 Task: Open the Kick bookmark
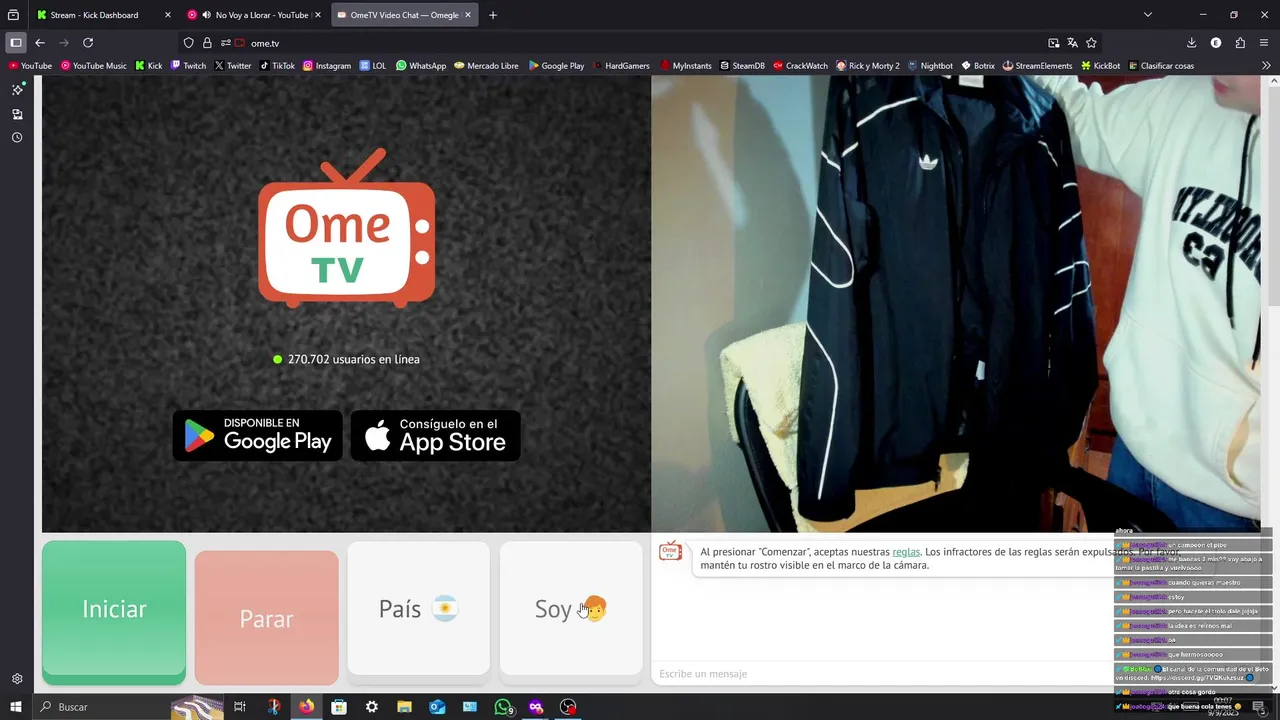(x=148, y=66)
